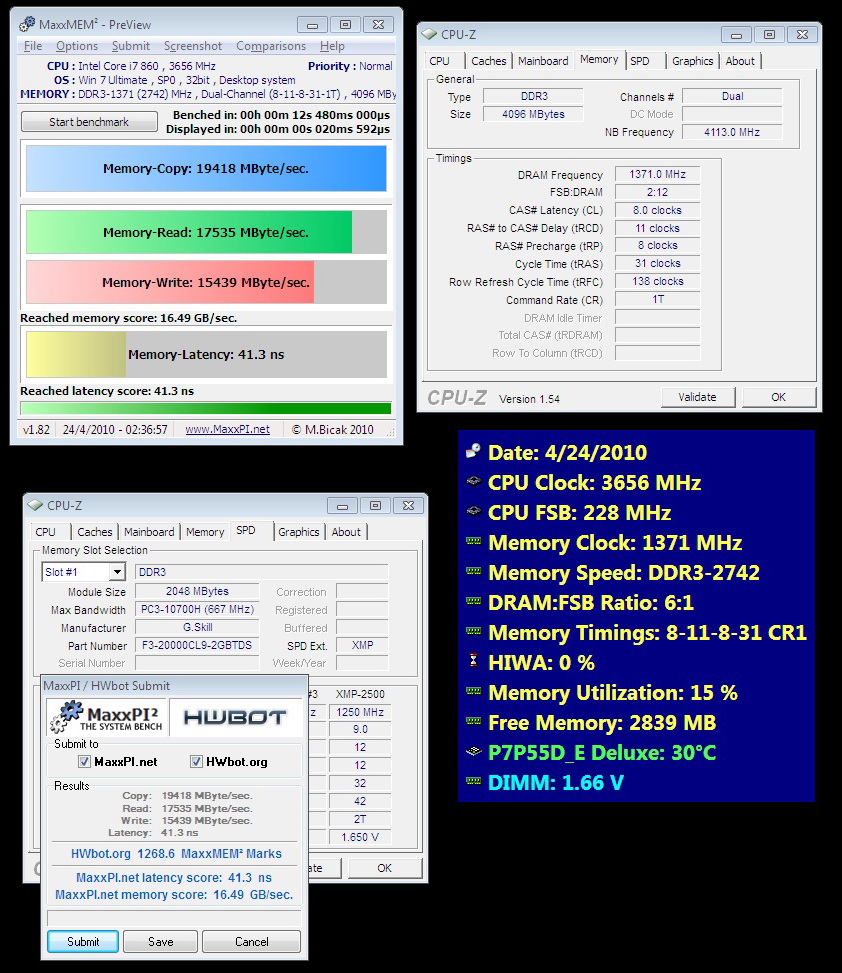
Task: Click the Command Rate 1T value
Action: click(x=658, y=300)
